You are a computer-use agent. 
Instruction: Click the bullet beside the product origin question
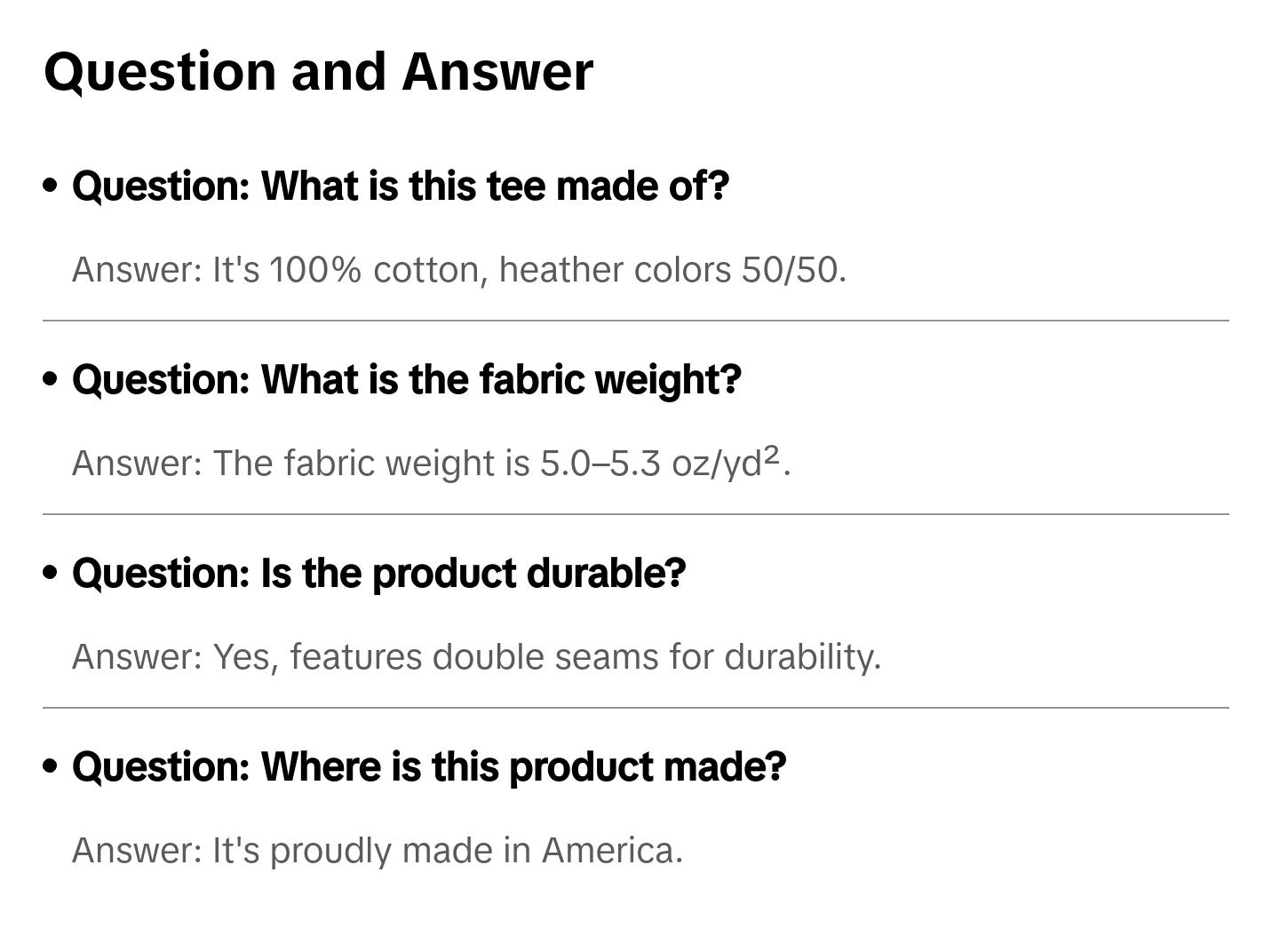[51, 767]
